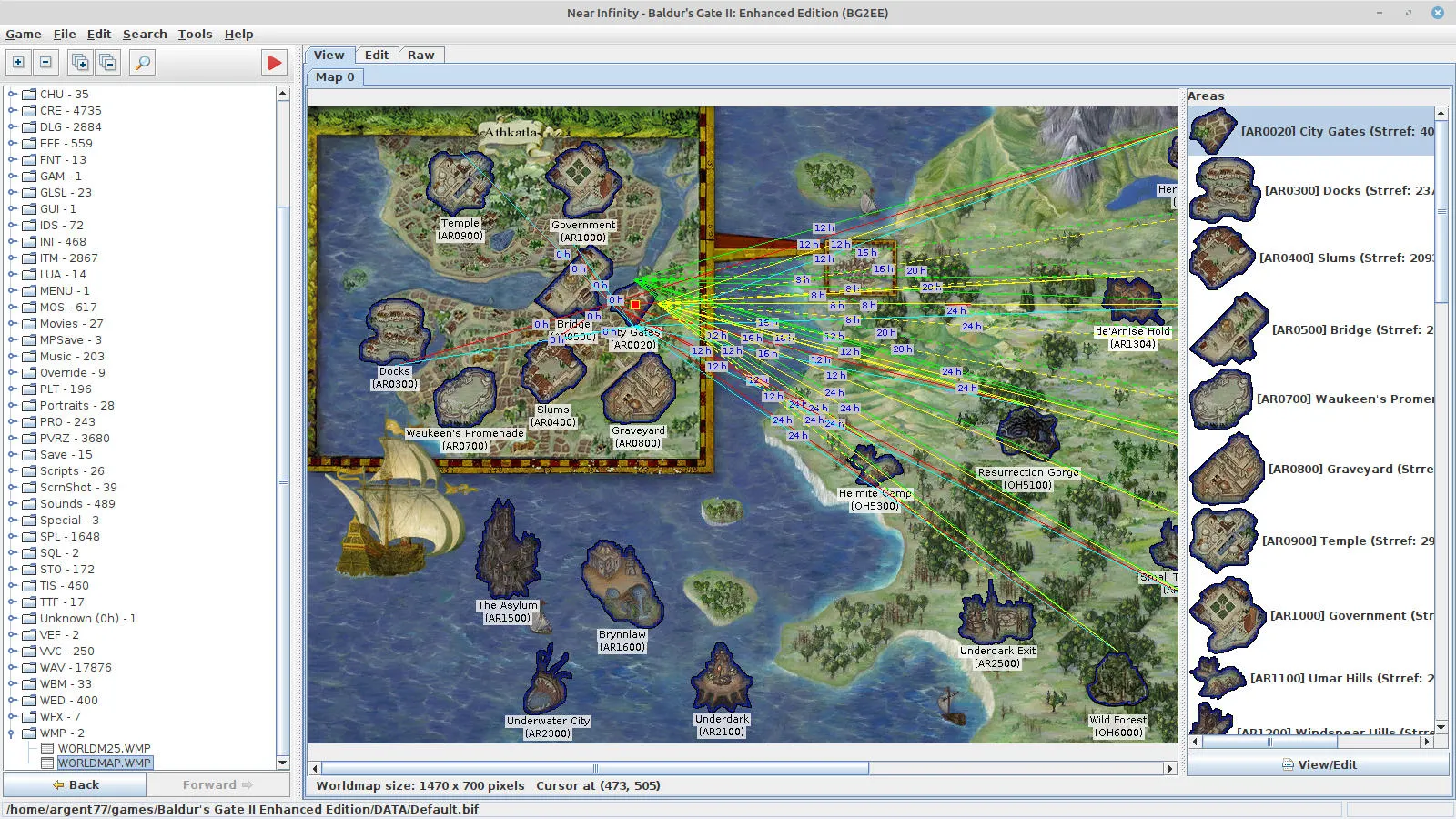
Task: Select the AR0300 Docks list entry
Action: pos(1311,190)
